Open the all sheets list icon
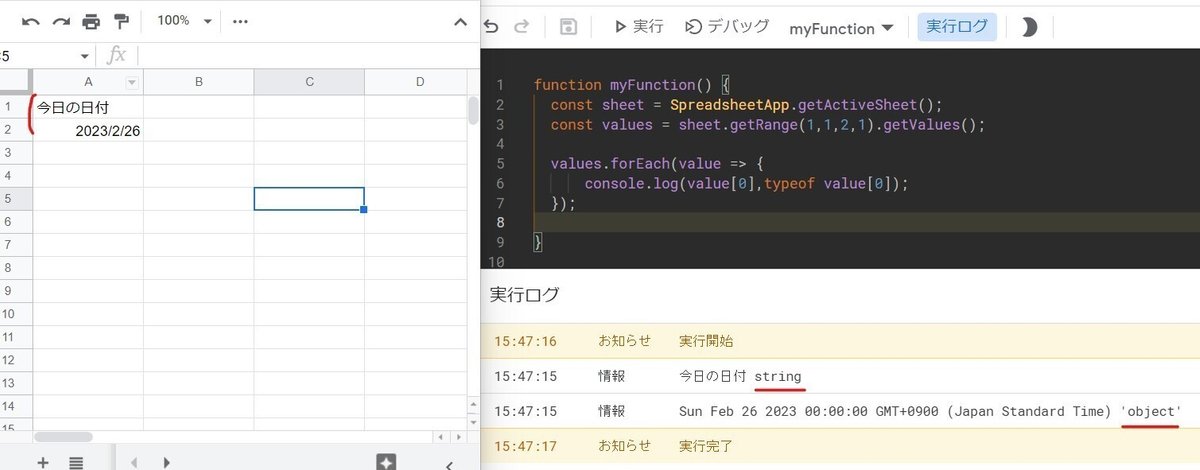The image size is (1200, 470). [x=76, y=462]
